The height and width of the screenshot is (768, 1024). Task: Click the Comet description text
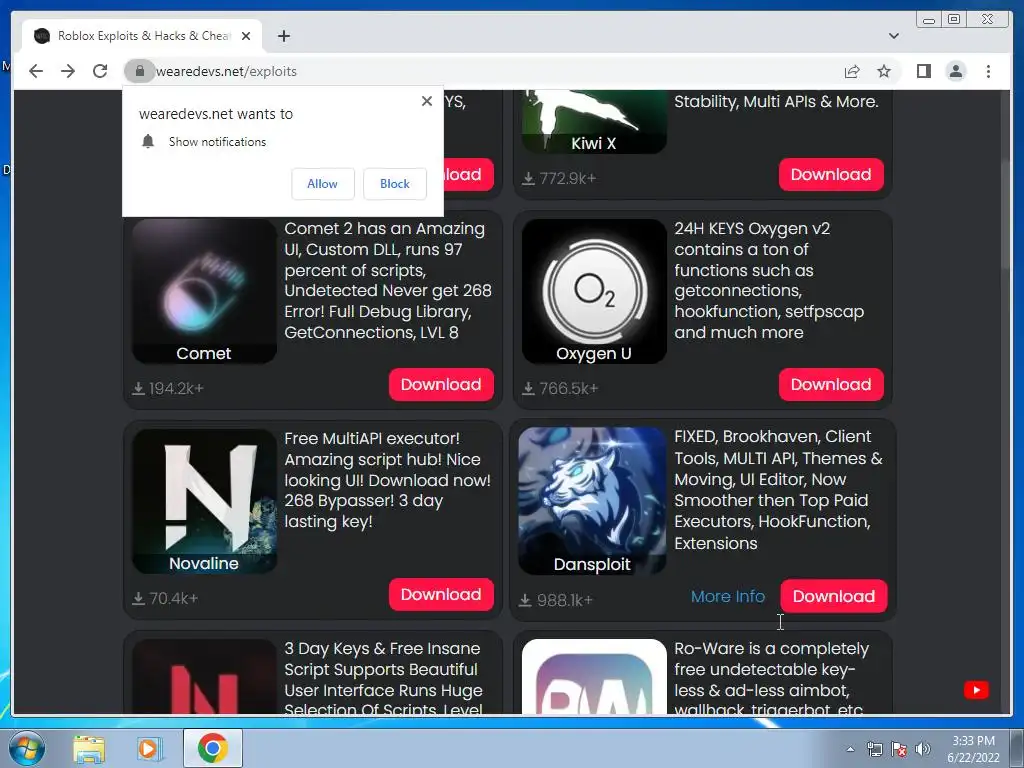tap(388, 280)
